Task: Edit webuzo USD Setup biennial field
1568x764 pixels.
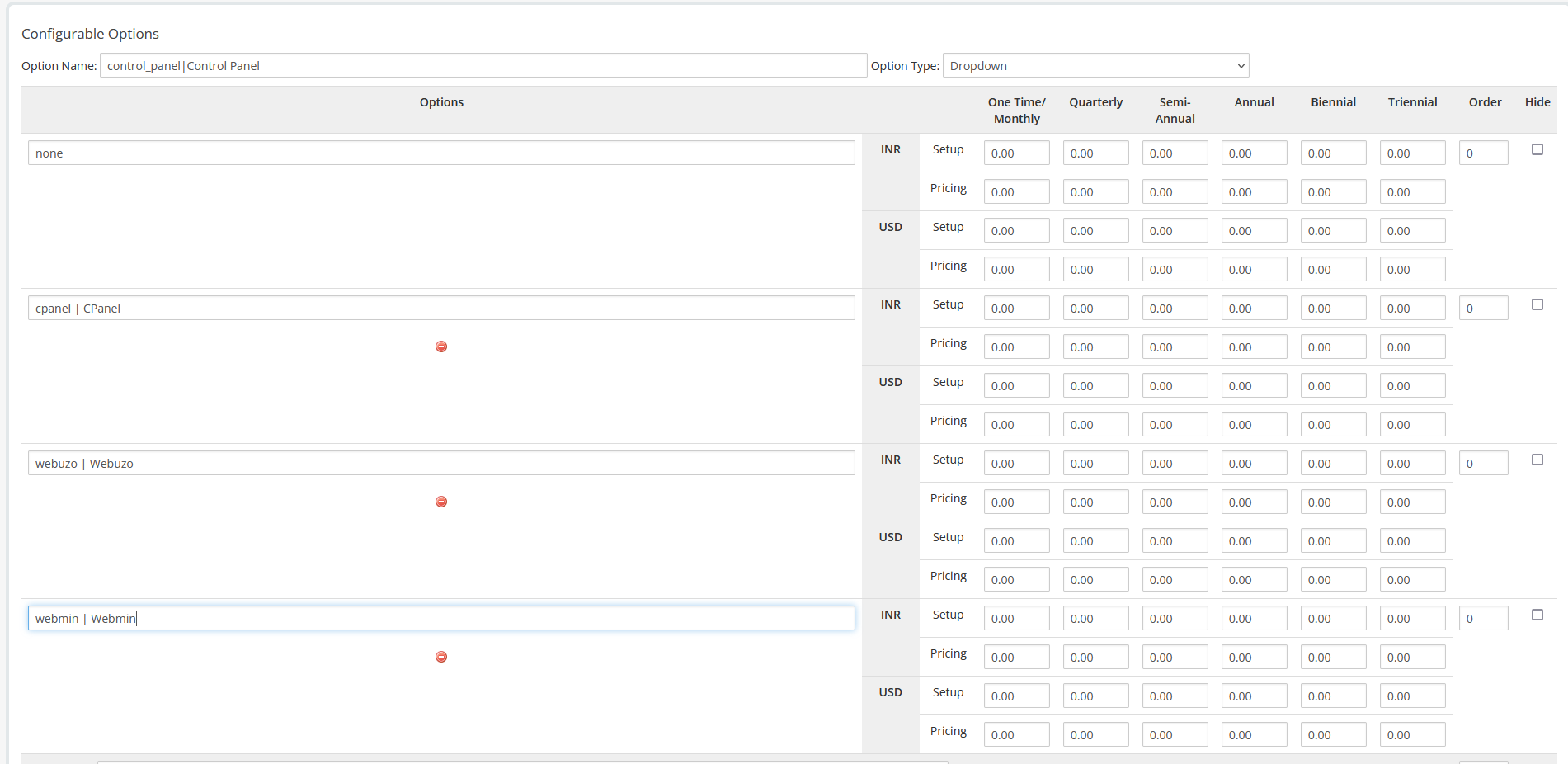Action: (1334, 540)
